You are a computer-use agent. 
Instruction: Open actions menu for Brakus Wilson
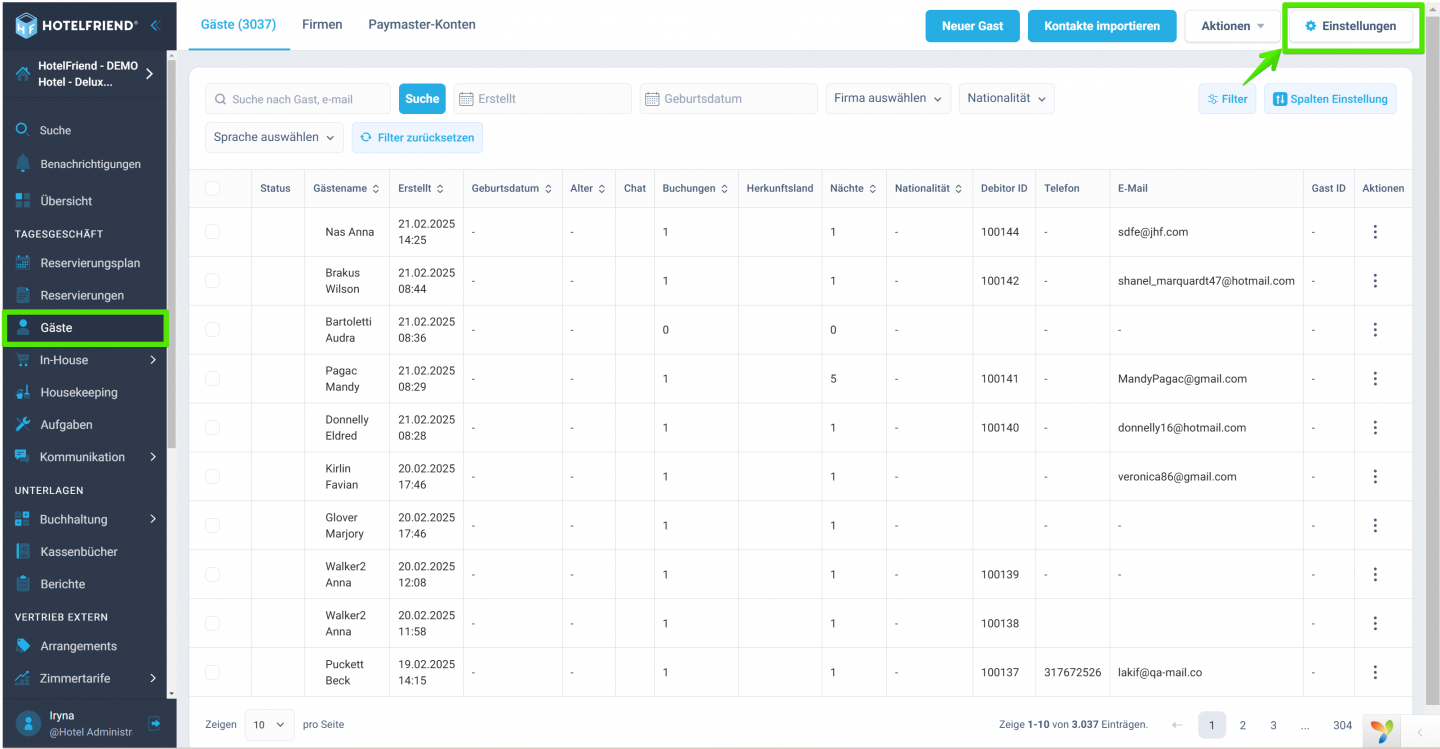pos(1375,281)
